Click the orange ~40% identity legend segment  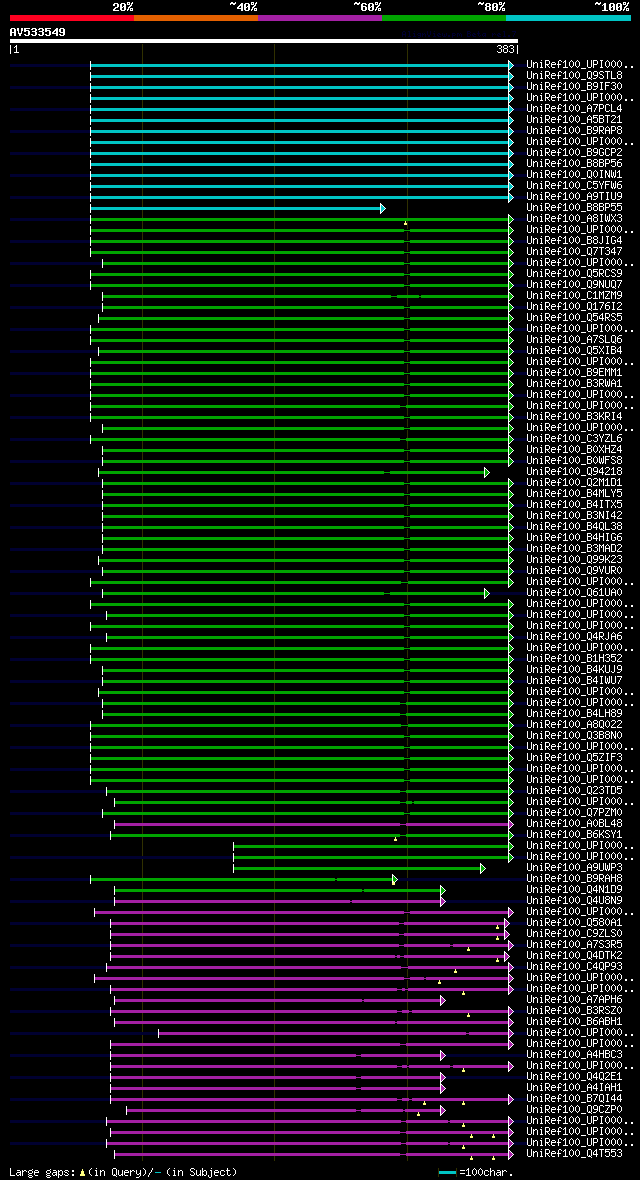coord(196,17)
